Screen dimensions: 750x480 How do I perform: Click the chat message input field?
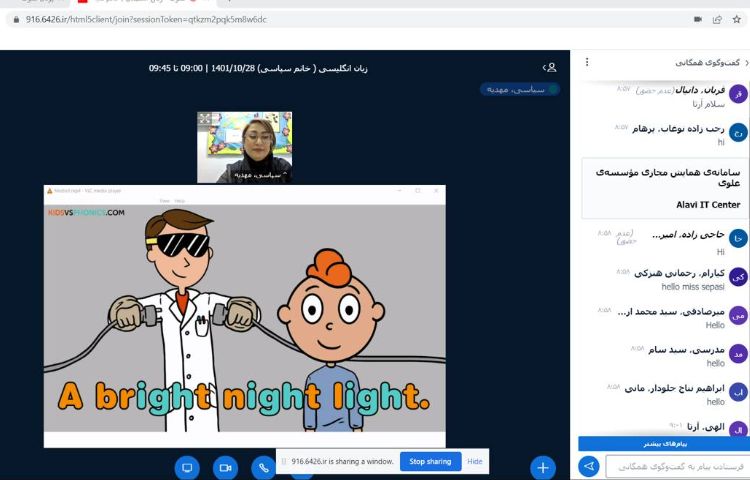(x=678, y=466)
